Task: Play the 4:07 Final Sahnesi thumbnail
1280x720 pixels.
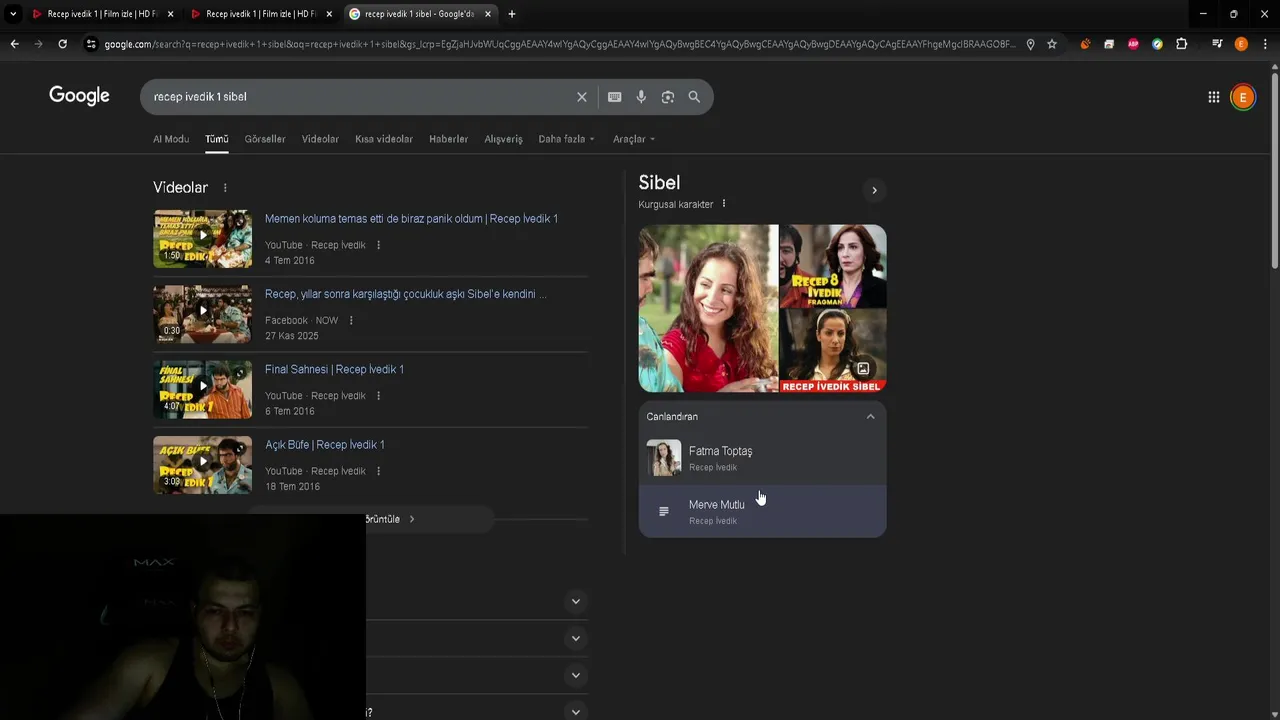Action: pos(202,389)
